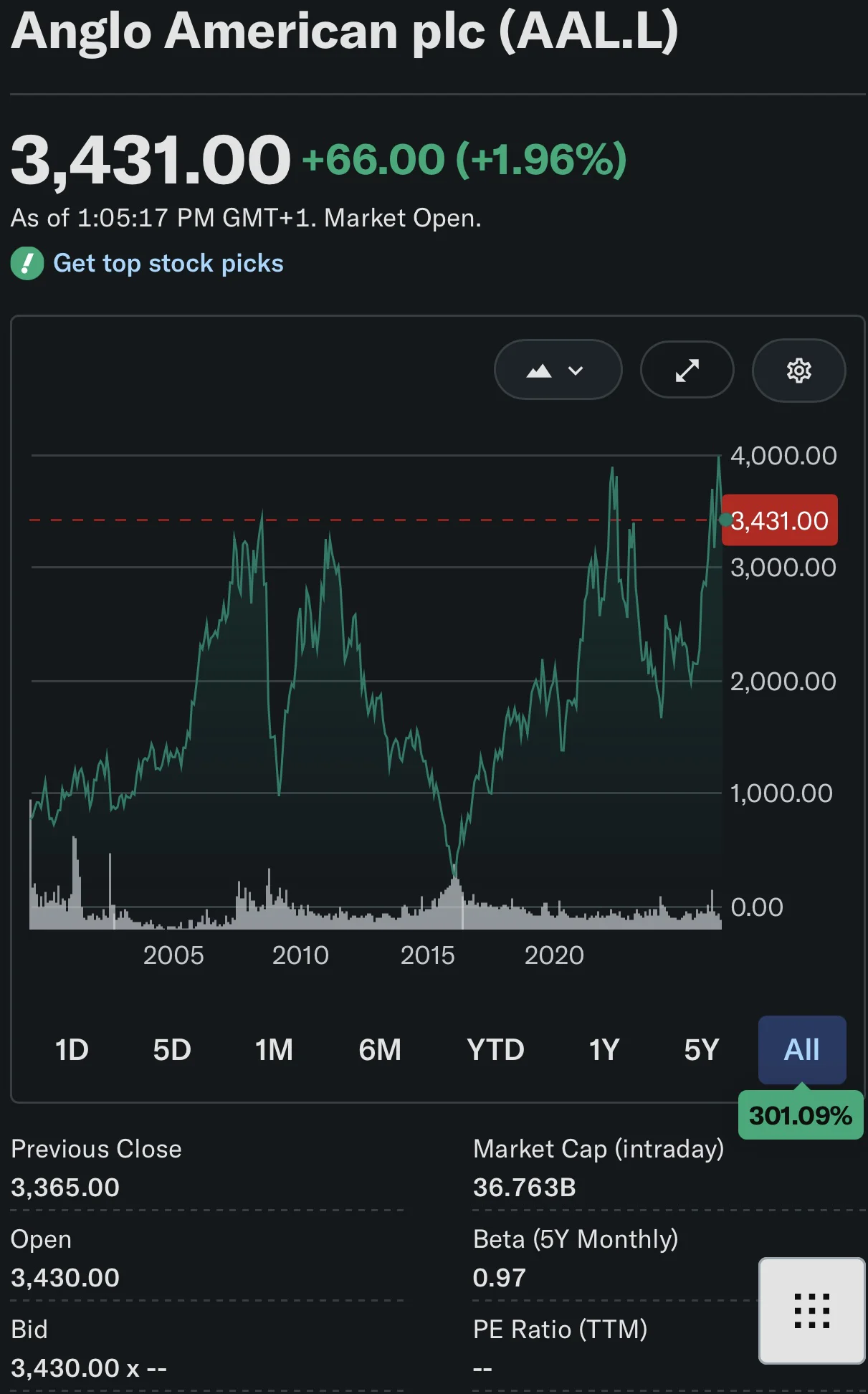Show year-to-date YTD range
This screenshot has width=868, height=1394.
pyautogui.click(x=495, y=1050)
